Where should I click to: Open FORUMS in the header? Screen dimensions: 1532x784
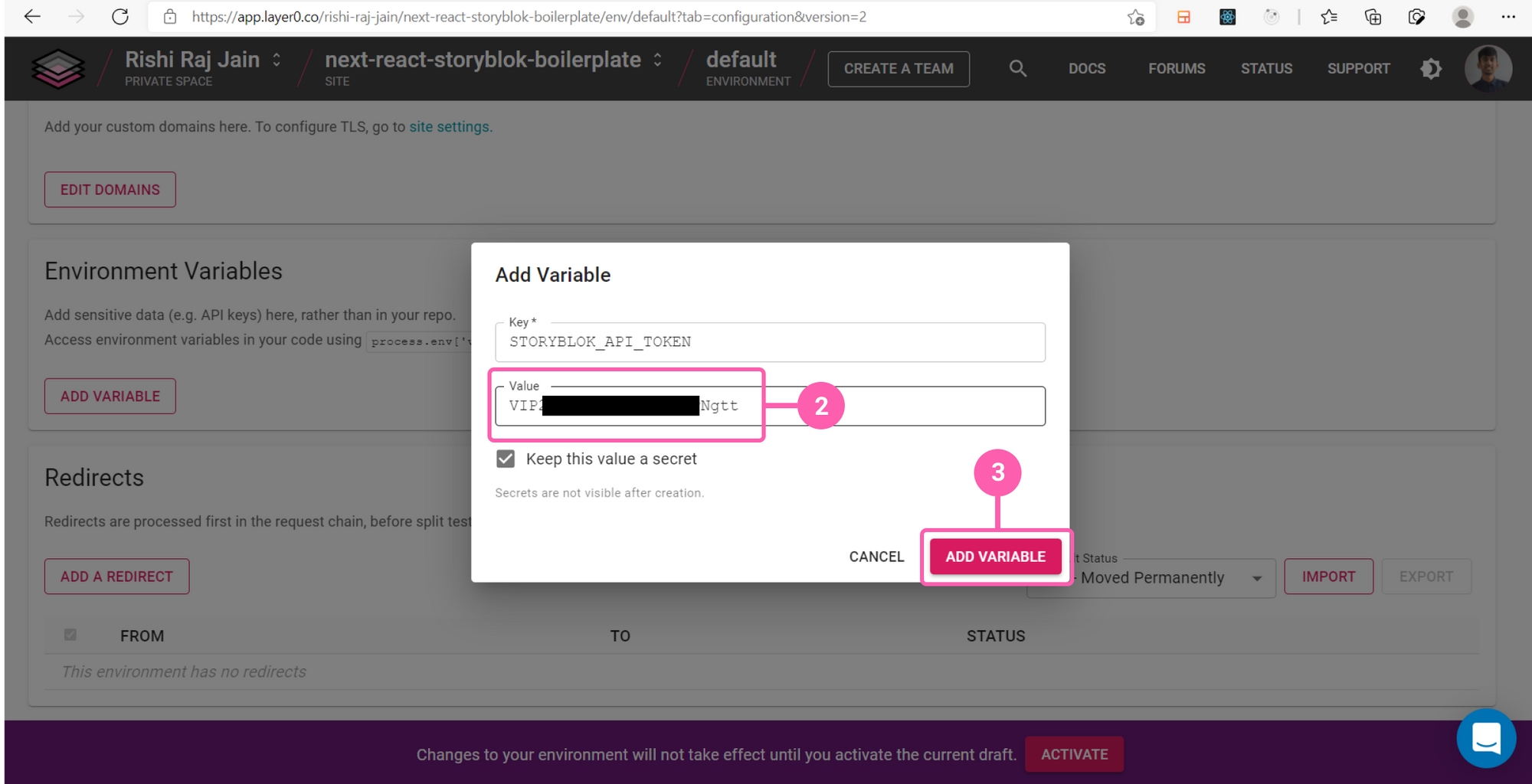[1177, 68]
